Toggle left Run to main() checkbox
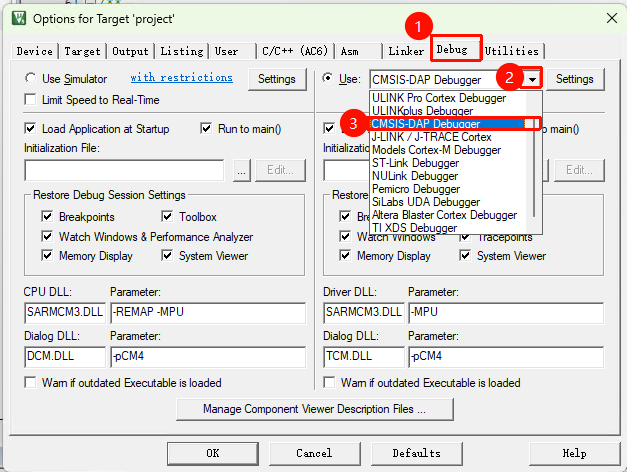 click(x=207, y=129)
